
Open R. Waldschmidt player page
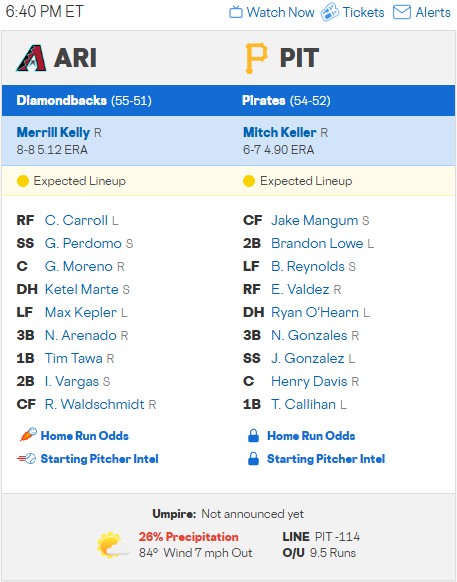95,404
